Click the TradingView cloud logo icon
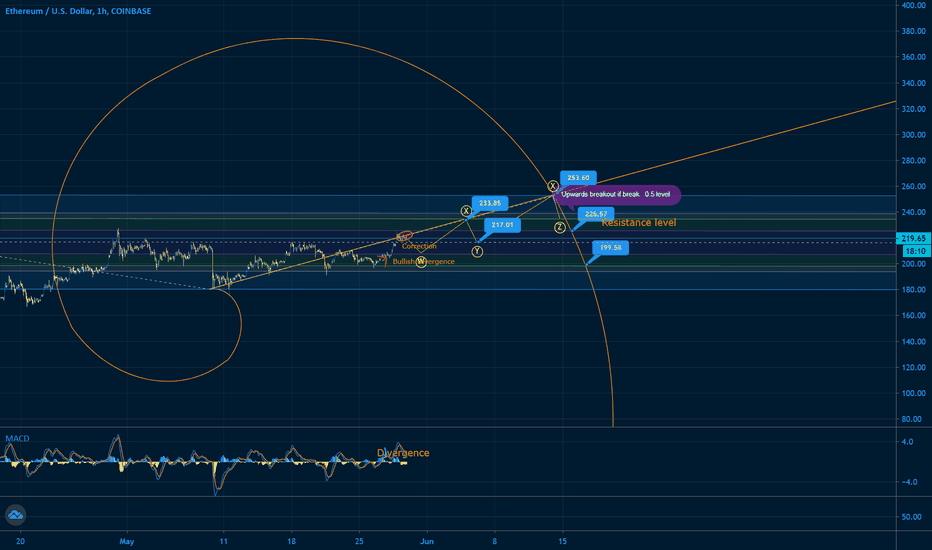Viewport: 932px width, 550px height. (15, 515)
